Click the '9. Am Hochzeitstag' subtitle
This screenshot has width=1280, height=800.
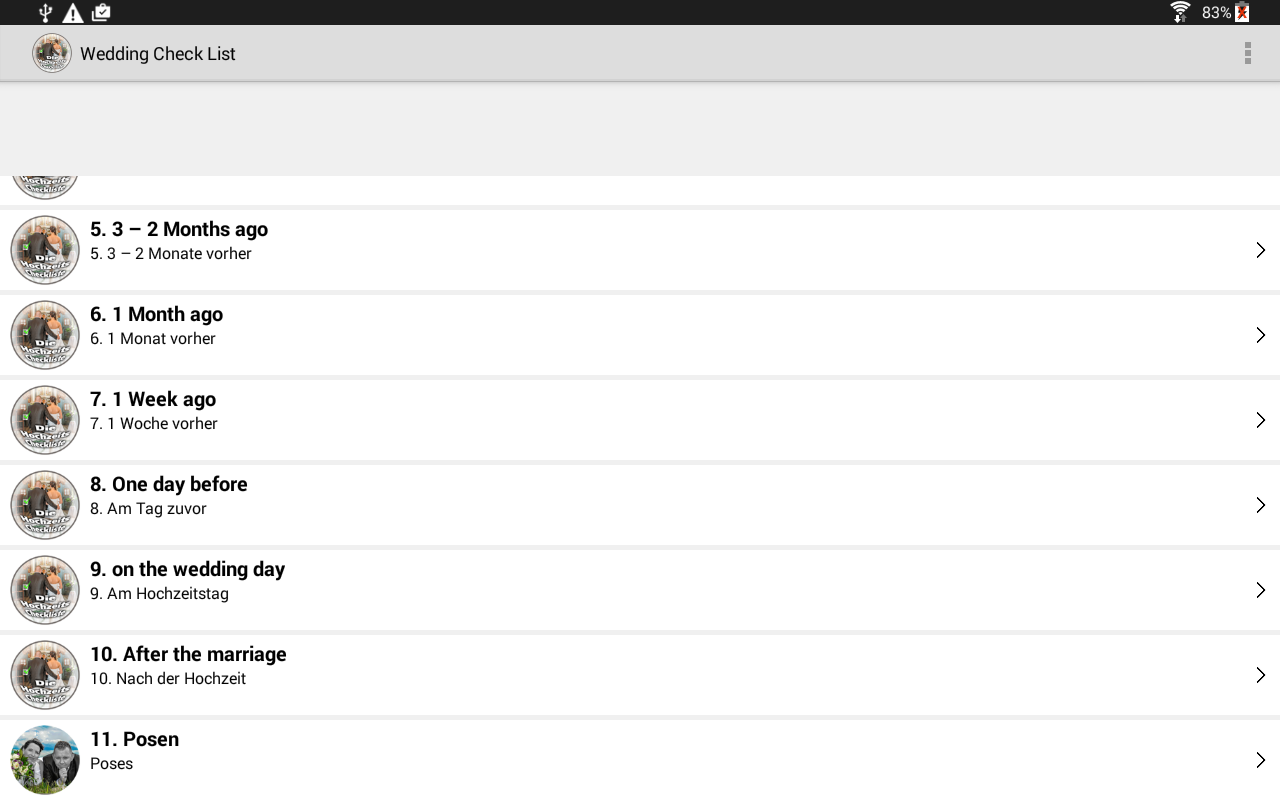point(159,594)
